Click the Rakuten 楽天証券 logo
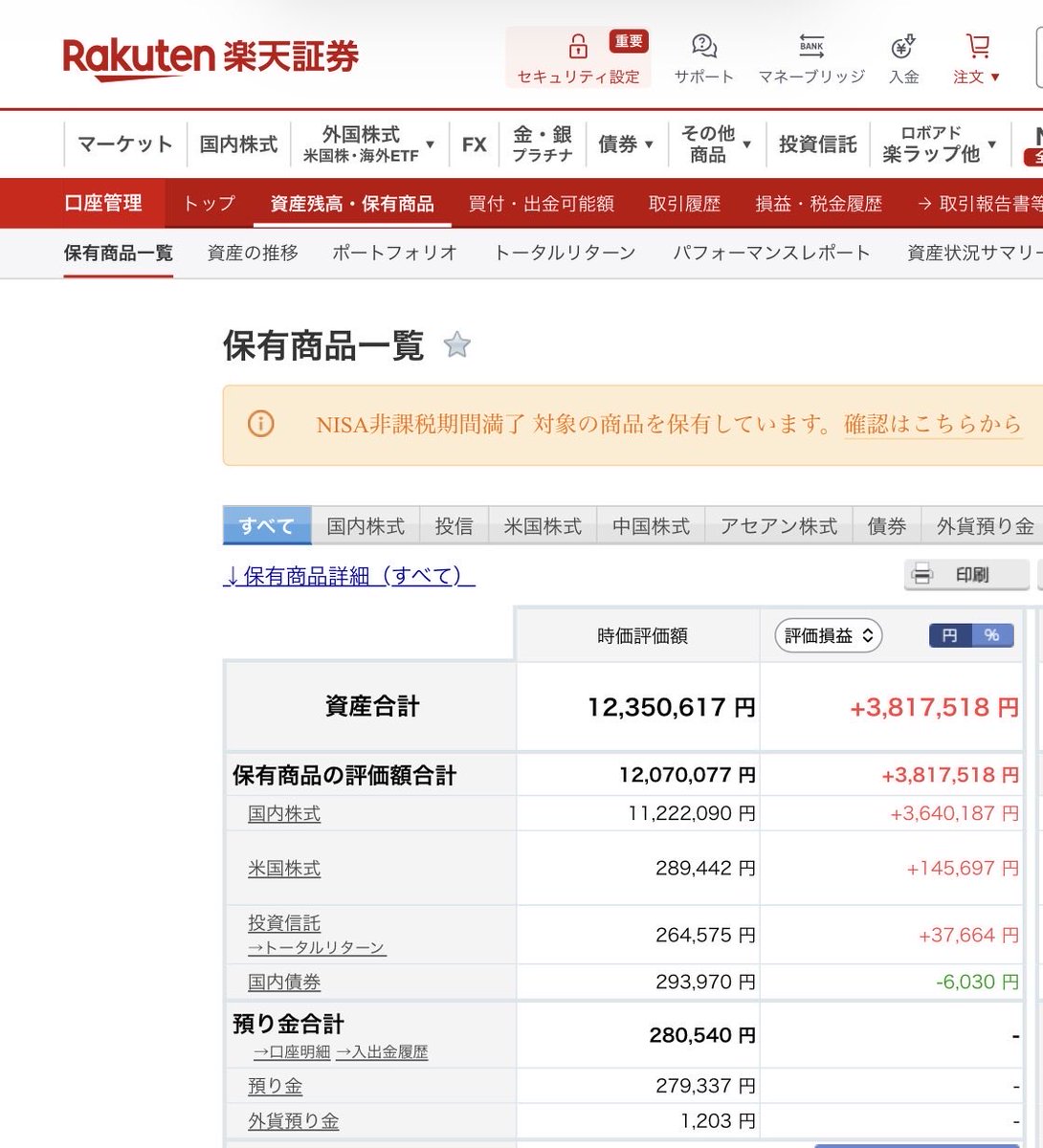 point(211,56)
